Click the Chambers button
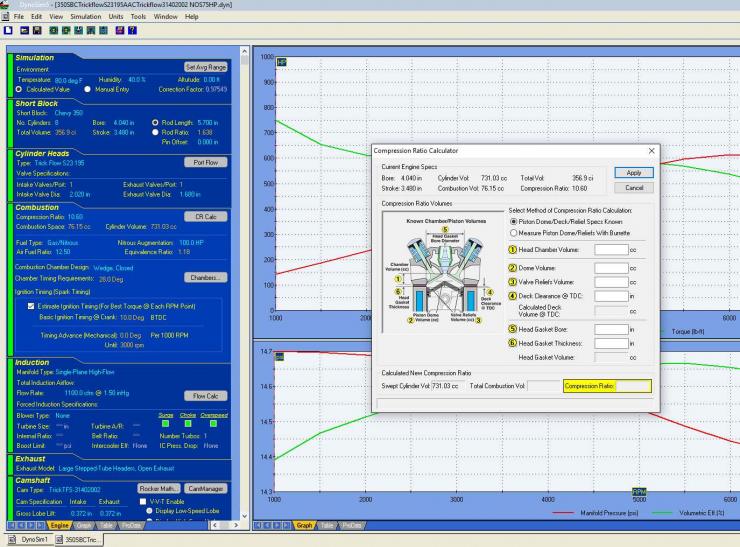This screenshot has width=740, height=547. tap(206, 278)
